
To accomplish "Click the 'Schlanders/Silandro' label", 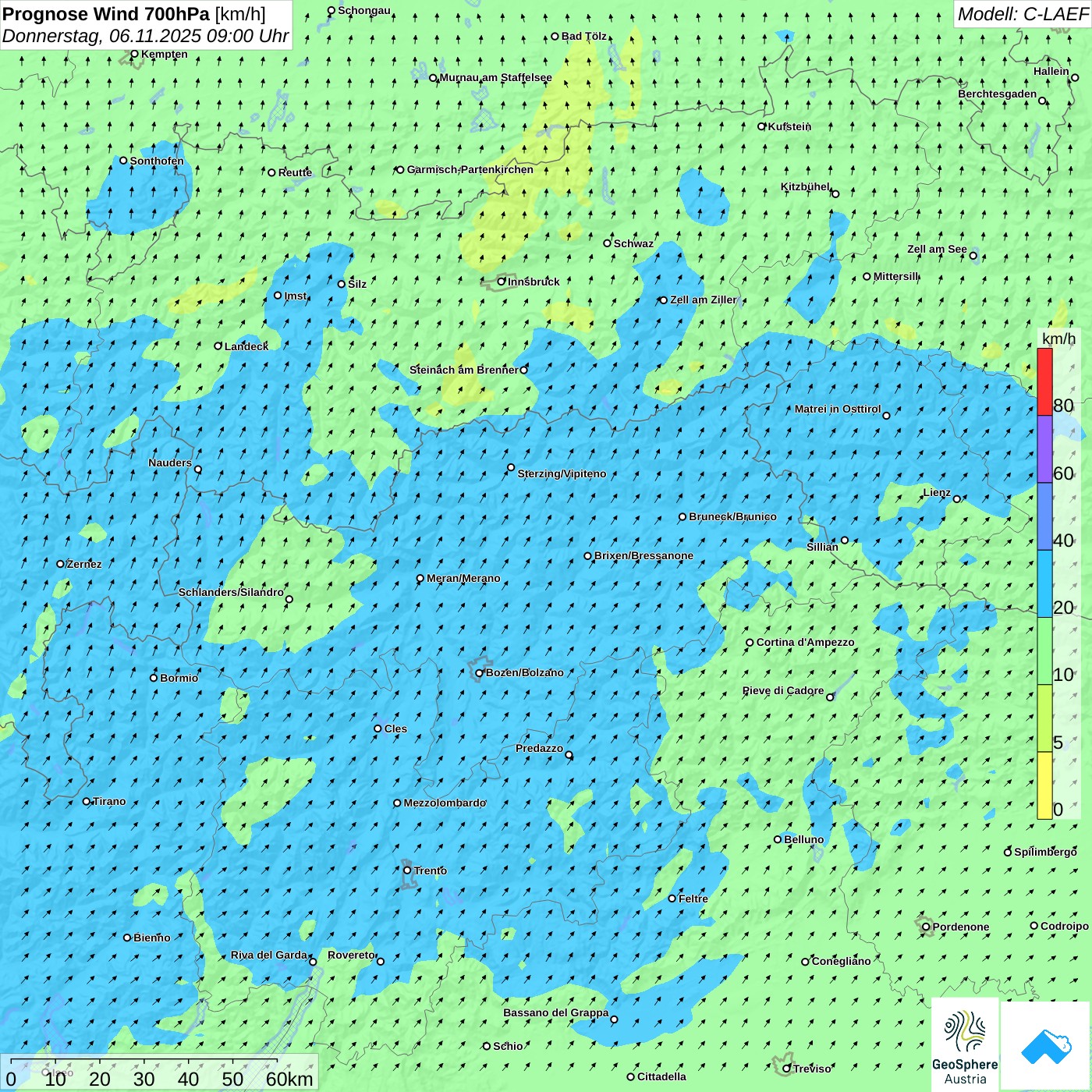I will pos(231,592).
